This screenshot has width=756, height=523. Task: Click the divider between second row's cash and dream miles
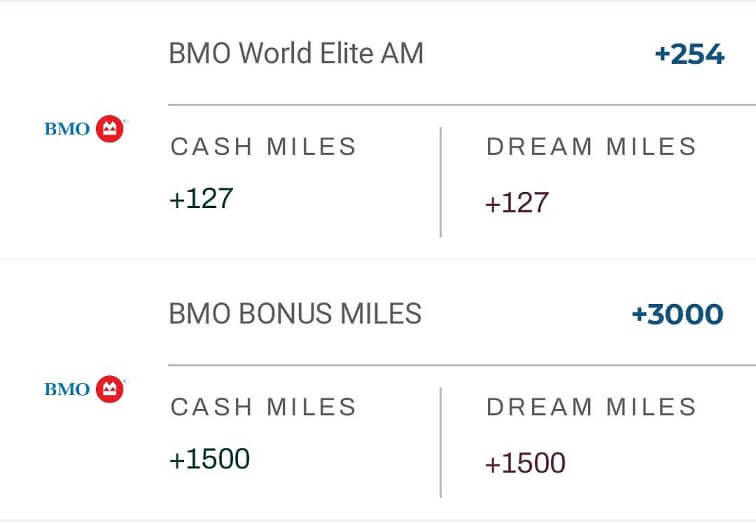441,443
